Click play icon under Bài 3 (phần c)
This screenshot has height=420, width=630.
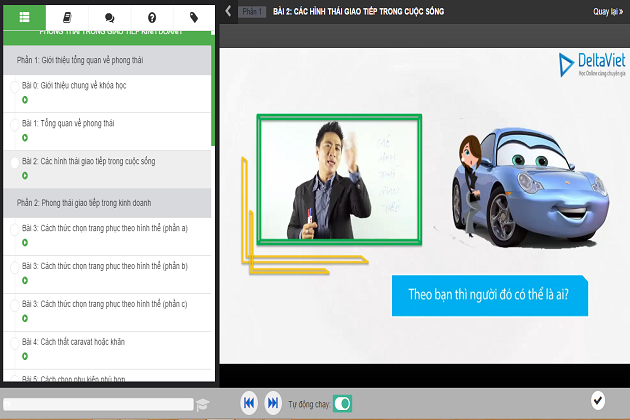(x=25, y=318)
